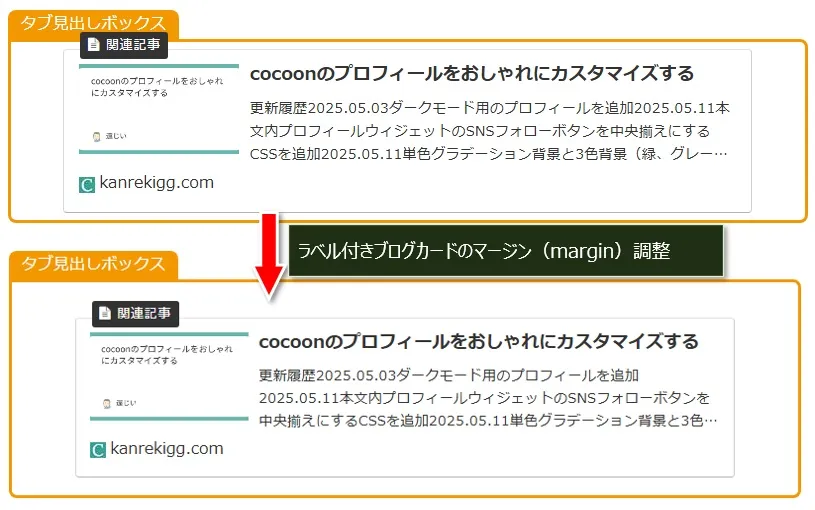
Task: Click the author avatar in the upper thumbnail
Action: [x=96, y=136]
